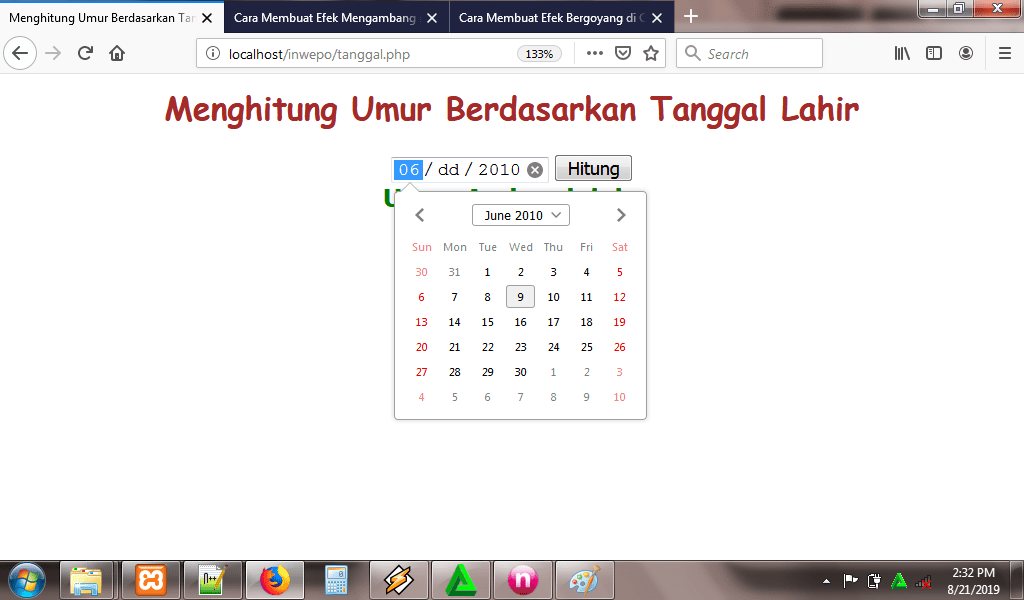Choose June 27 Sunday in calendar
1024x600 pixels.
421,372
